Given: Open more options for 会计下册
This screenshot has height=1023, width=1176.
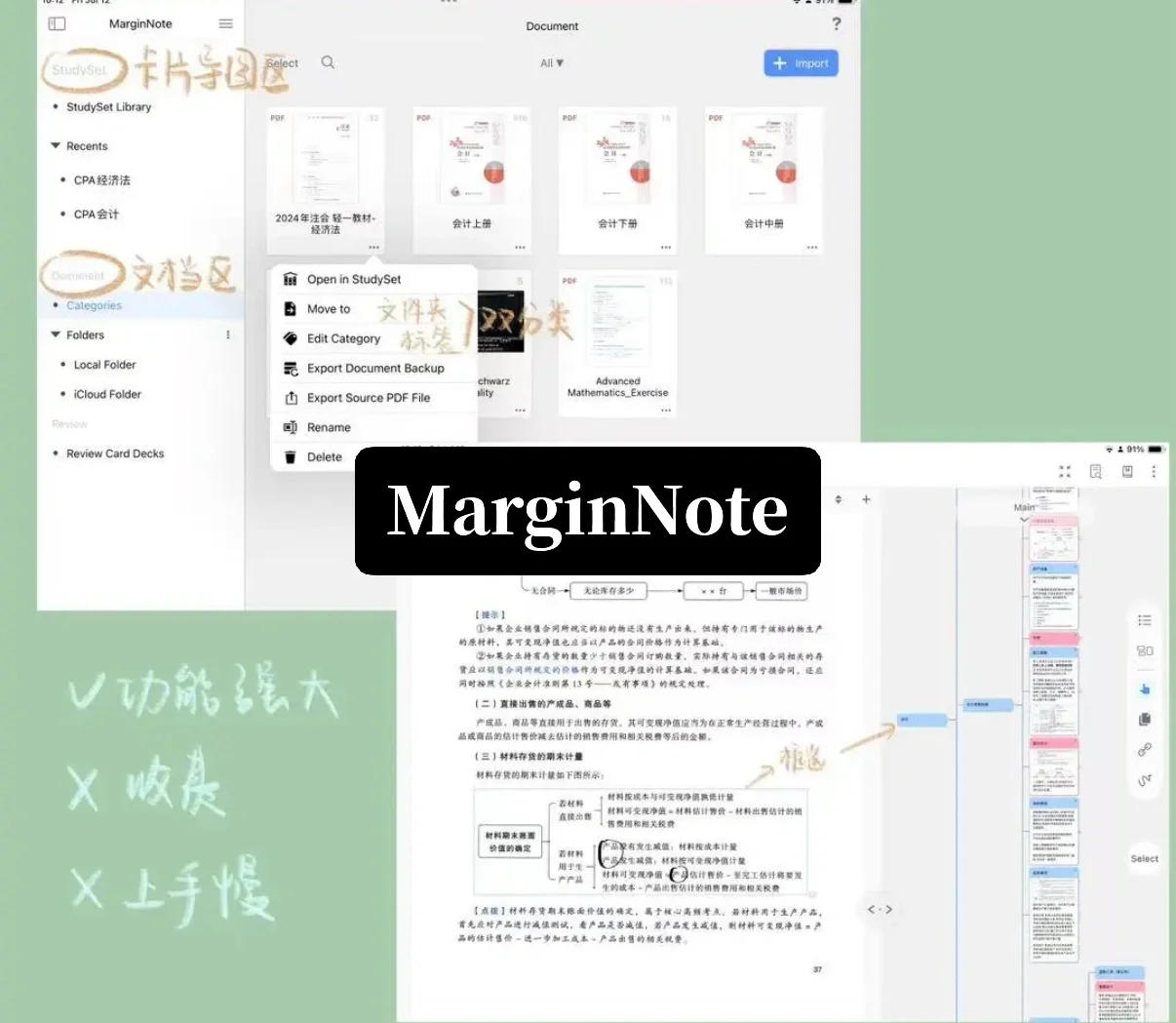Looking at the screenshot, I should tap(666, 247).
